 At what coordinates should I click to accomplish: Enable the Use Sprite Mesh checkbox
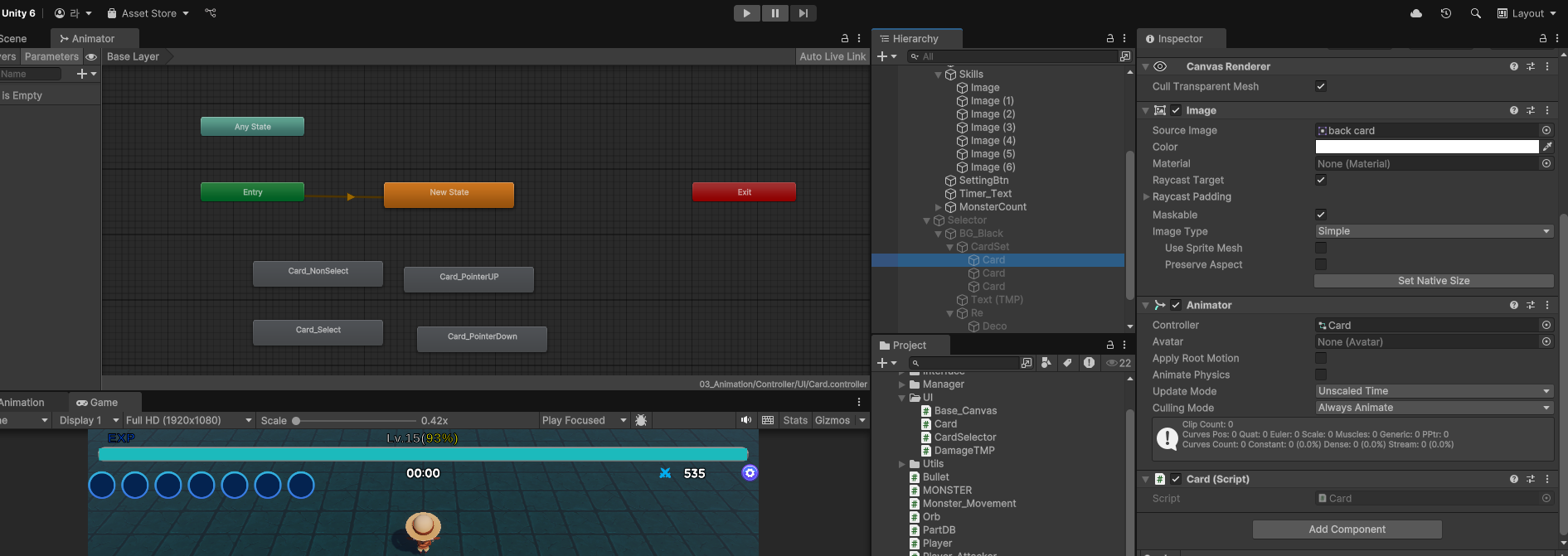point(1321,248)
